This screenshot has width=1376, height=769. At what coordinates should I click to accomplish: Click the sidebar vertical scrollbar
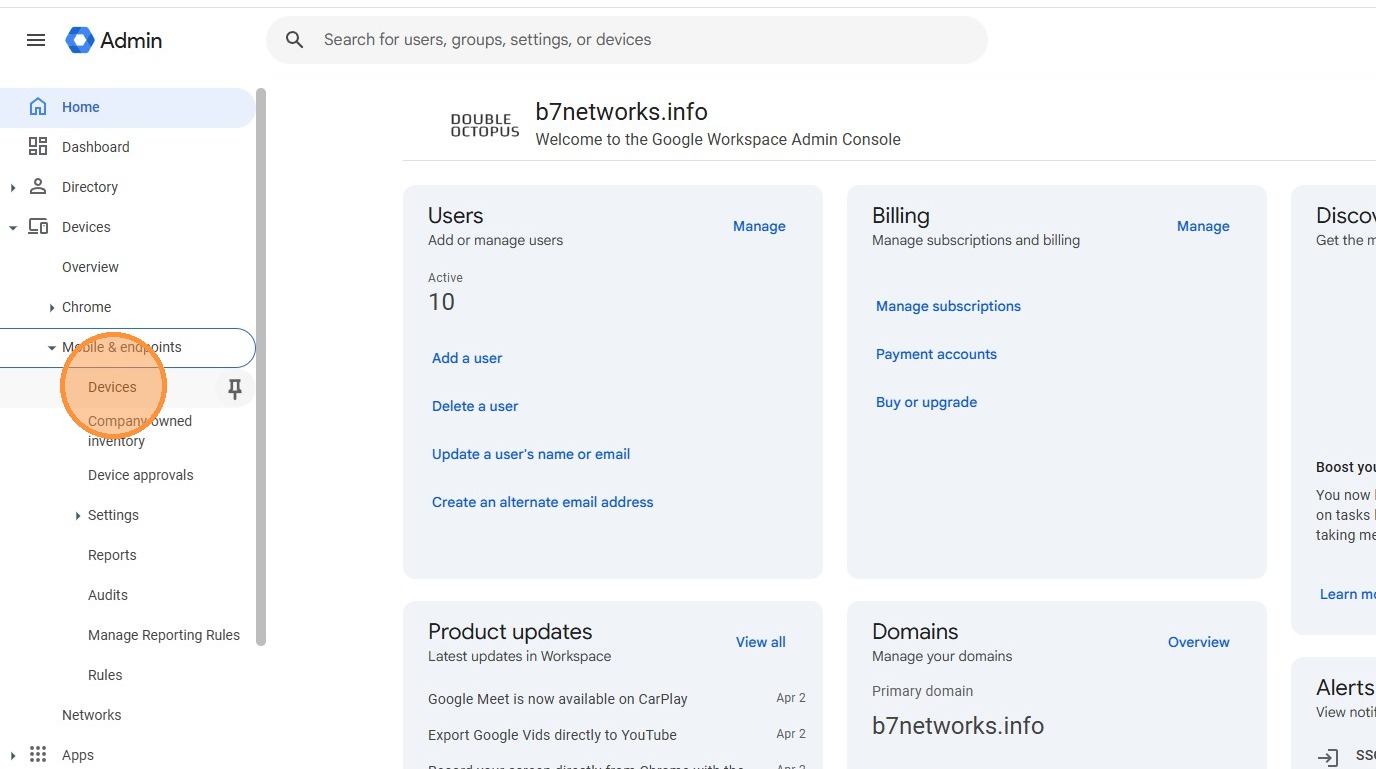coord(261,366)
